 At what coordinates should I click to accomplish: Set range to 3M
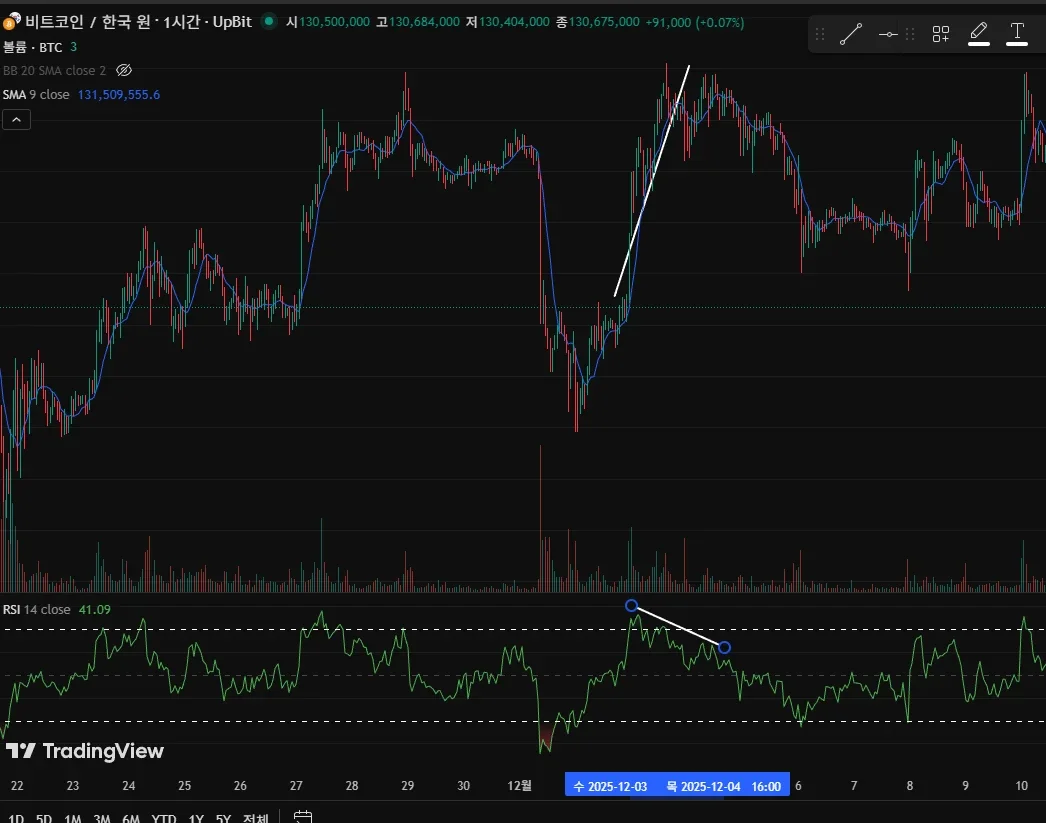pyautogui.click(x=101, y=818)
